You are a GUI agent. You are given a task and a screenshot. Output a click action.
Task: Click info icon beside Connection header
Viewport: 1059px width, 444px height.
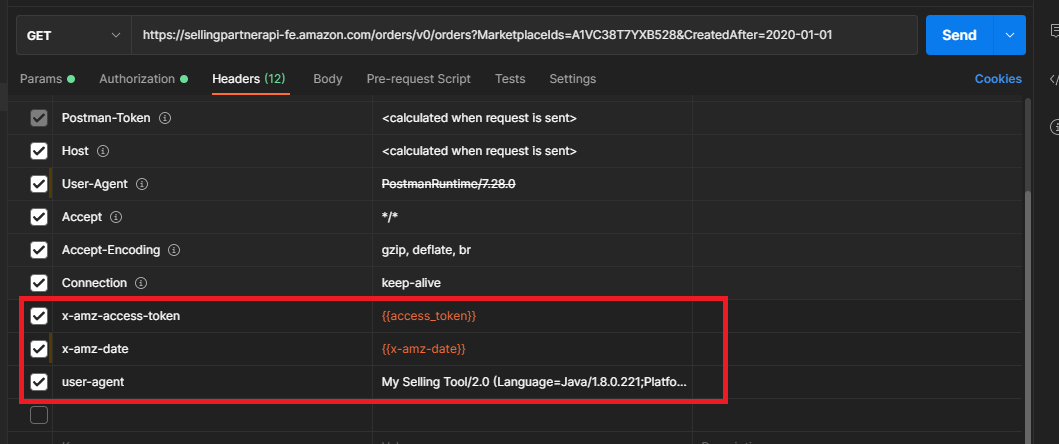(142, 283)
